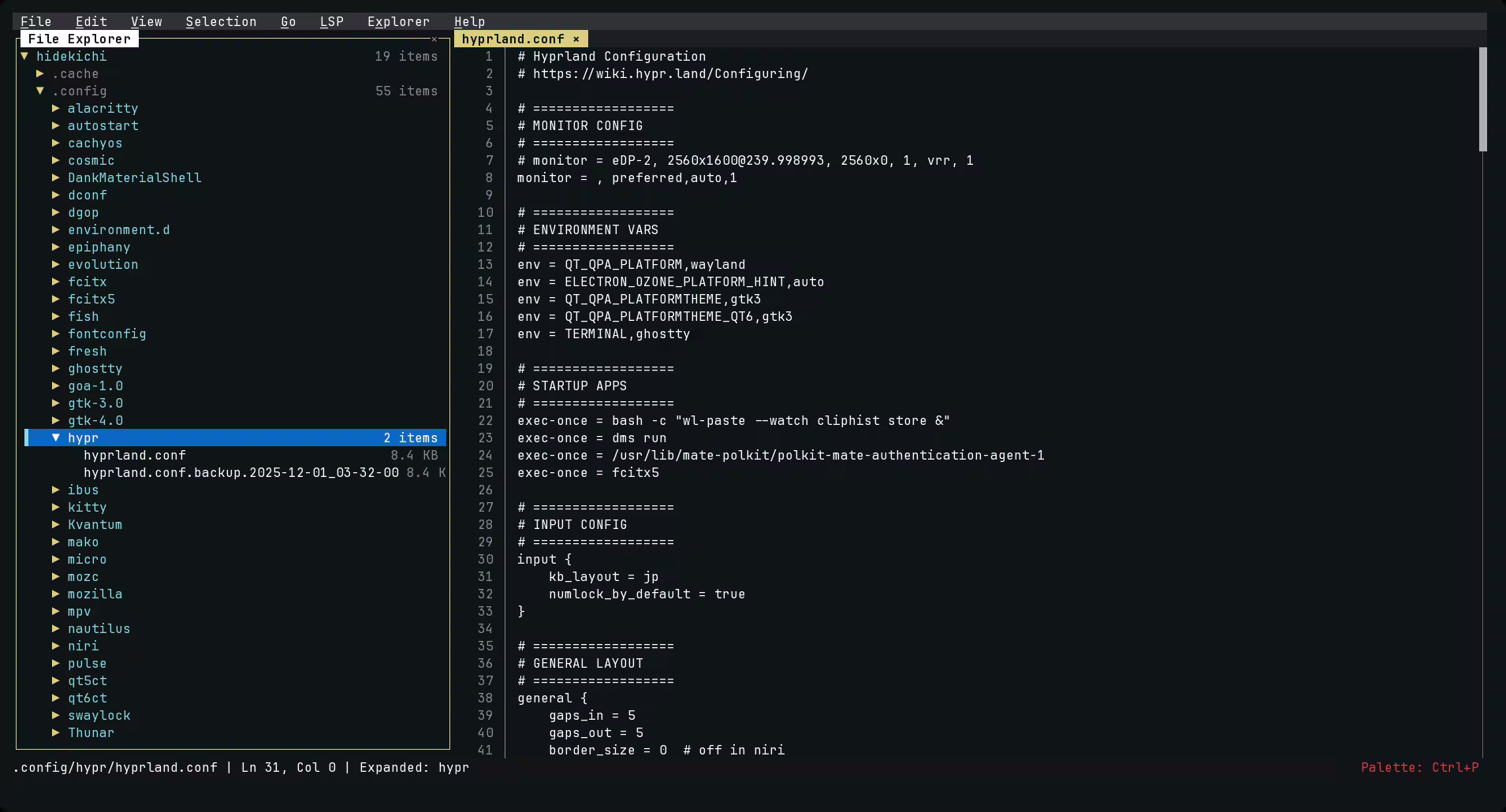Select the hyprland.conf editor tab
The width and height of the screenshot is (1506, 812).
(x=513, y=39)
